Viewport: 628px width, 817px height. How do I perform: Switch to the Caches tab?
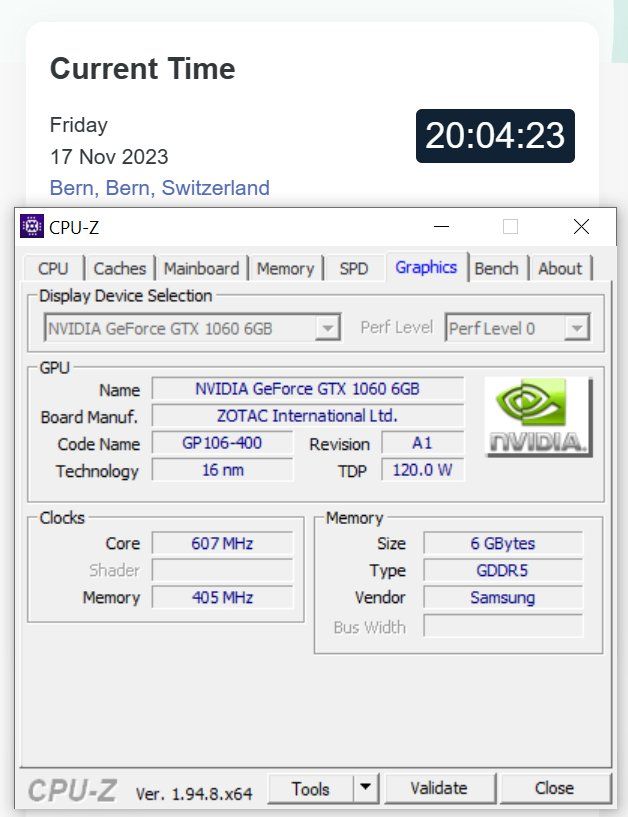(120, 269)
